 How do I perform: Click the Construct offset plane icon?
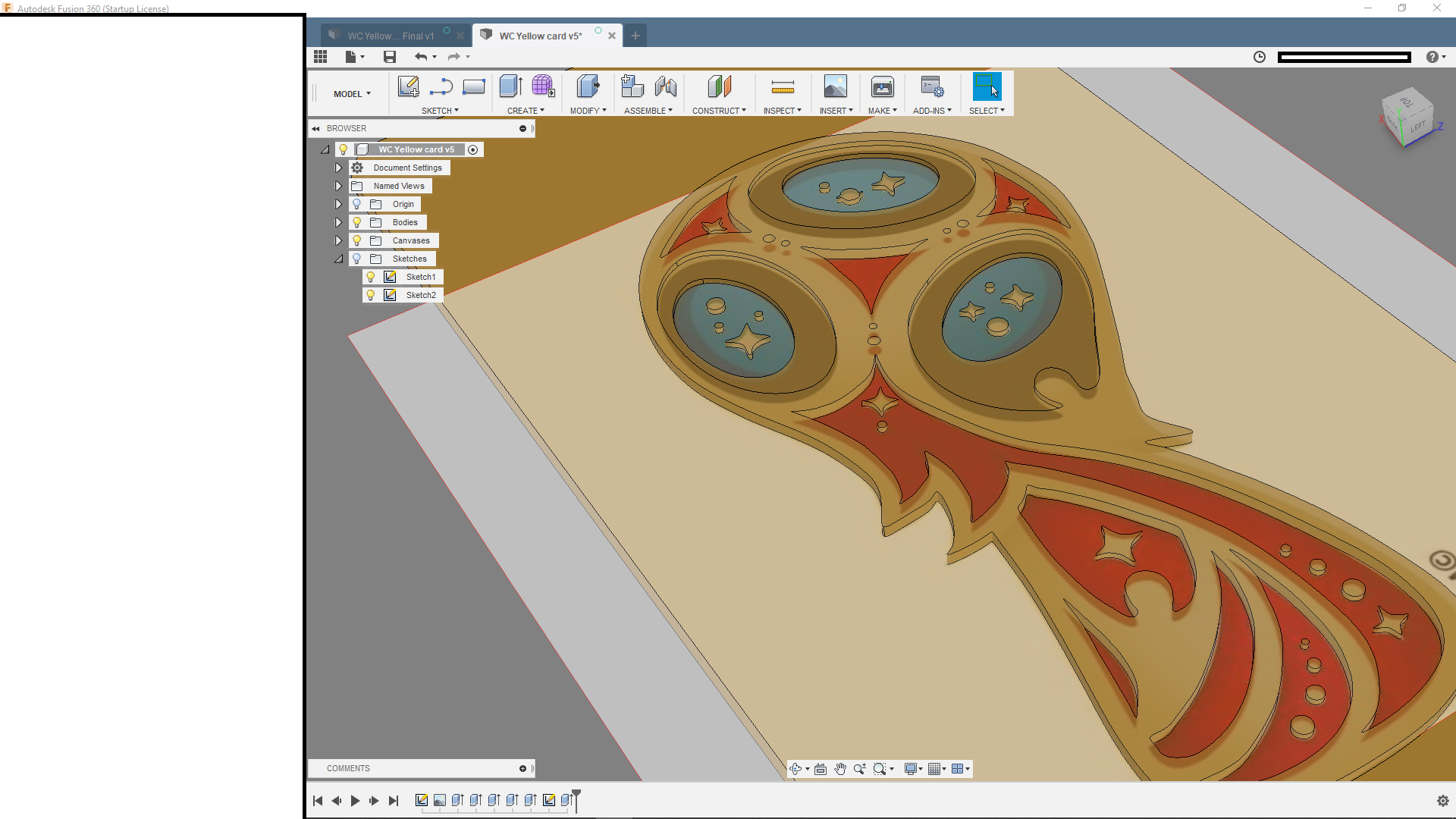[719, 86]
